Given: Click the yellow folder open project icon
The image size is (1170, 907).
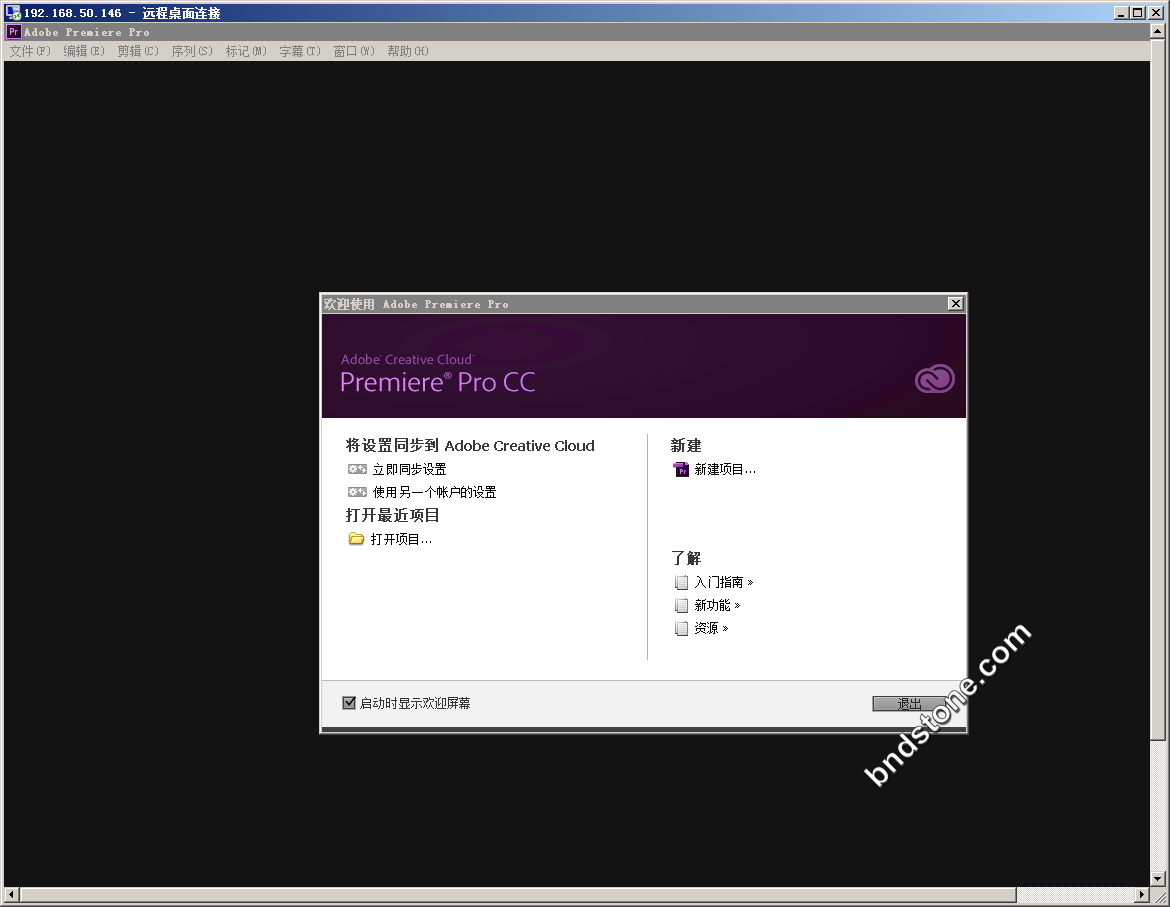Looking at the screenshot, I should tap(356, 539).
